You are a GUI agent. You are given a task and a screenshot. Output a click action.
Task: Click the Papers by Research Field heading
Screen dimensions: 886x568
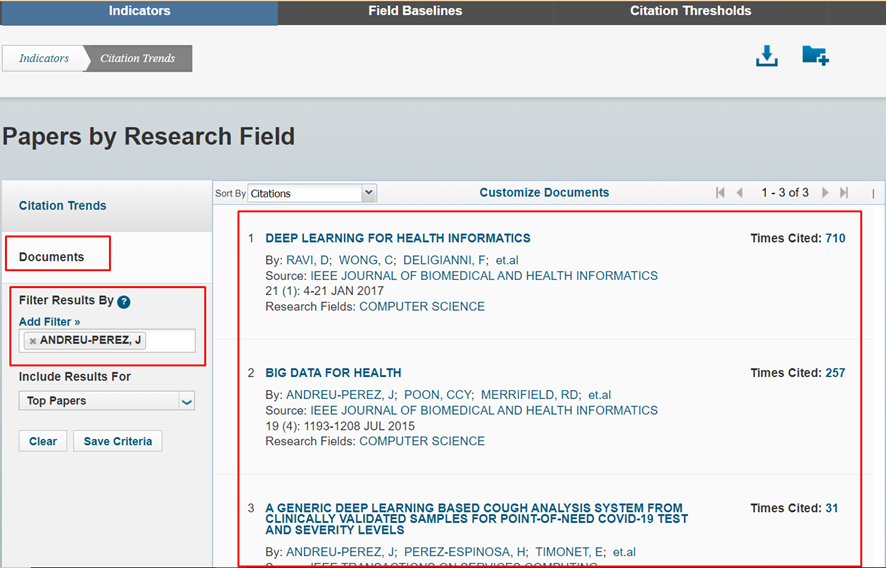point(149,137)
